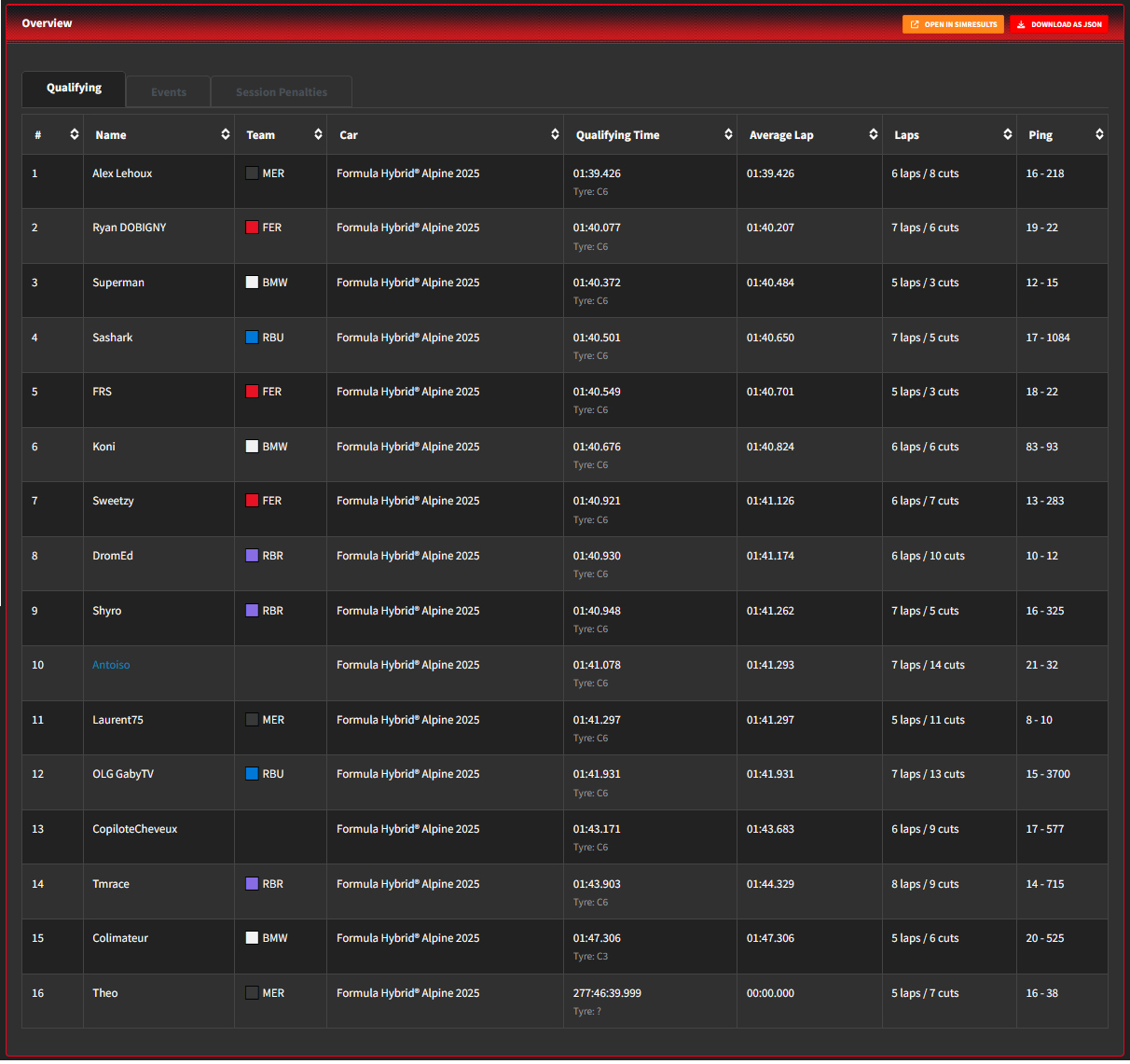Click Ryan DOBIGNY's red FER team swatch
1130x1064 pixels.
pyautogui.click(x=252, y=228)
